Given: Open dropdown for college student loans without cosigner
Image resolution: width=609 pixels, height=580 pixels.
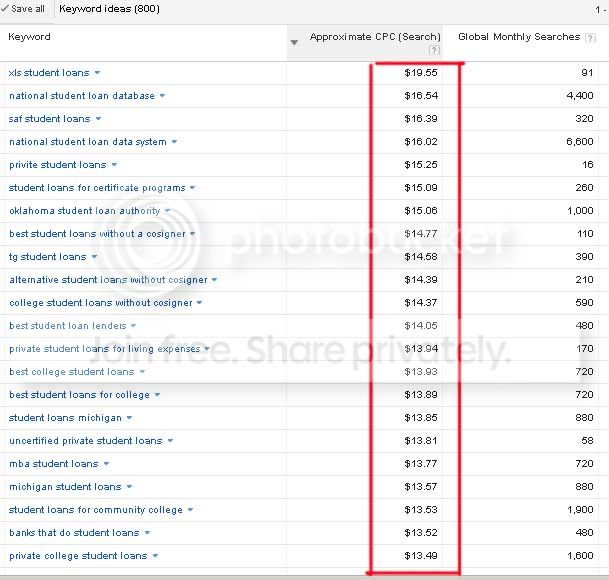Looking at the screenshot, I should 199,303.
